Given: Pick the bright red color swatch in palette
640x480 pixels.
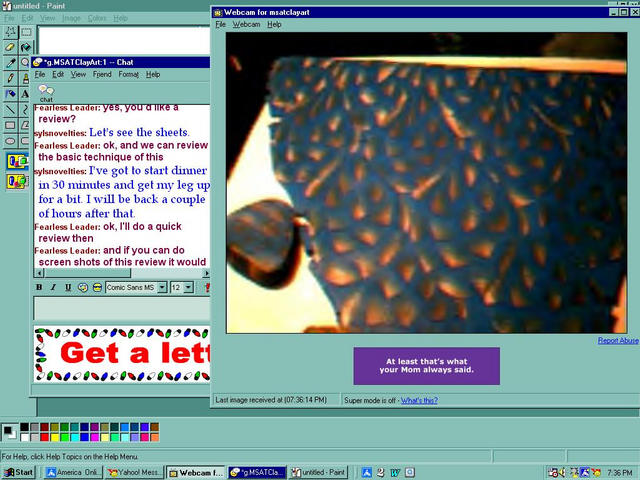Looking at the screenshot, I should coord(44,437).
